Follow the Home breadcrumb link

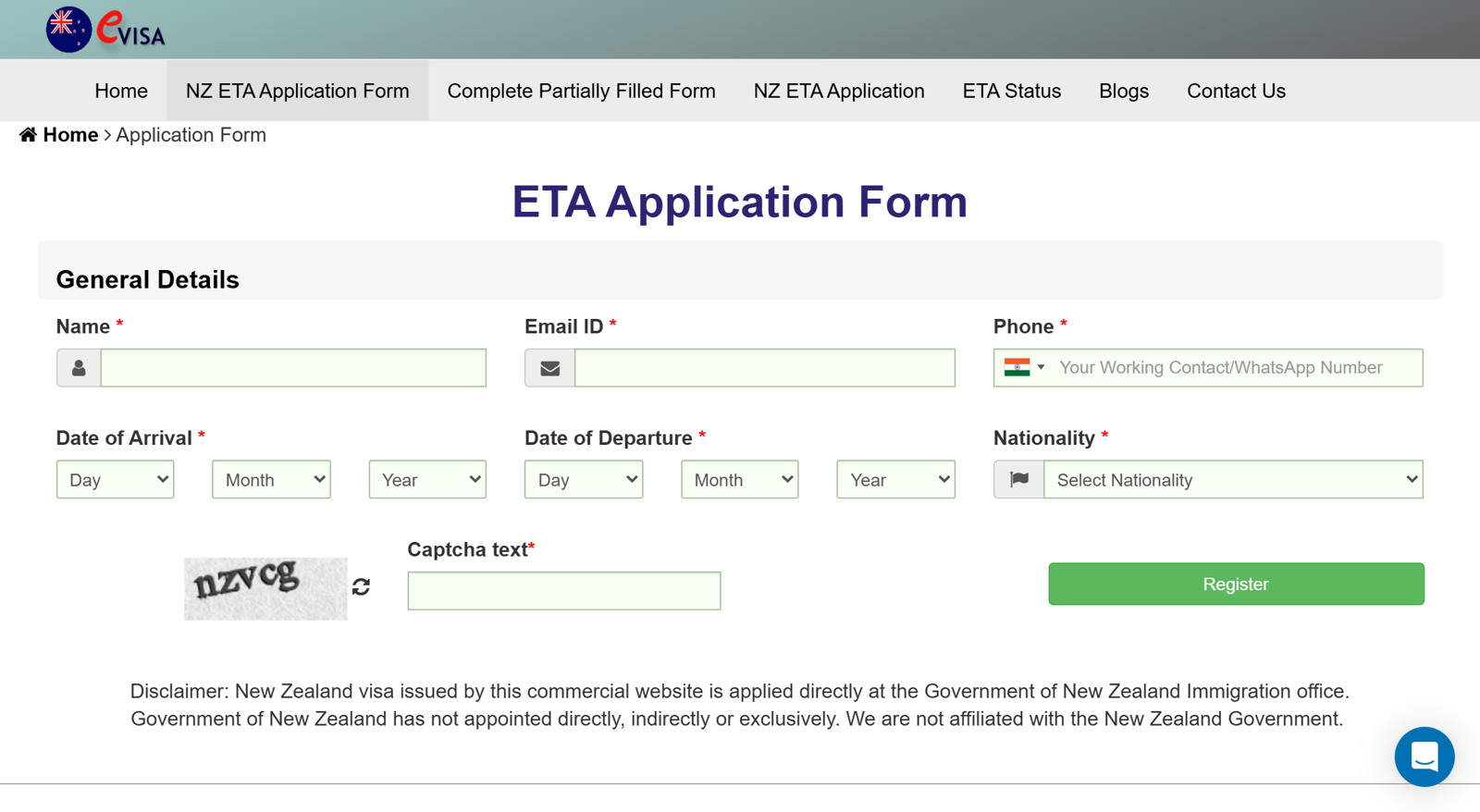tap(70, 135)
